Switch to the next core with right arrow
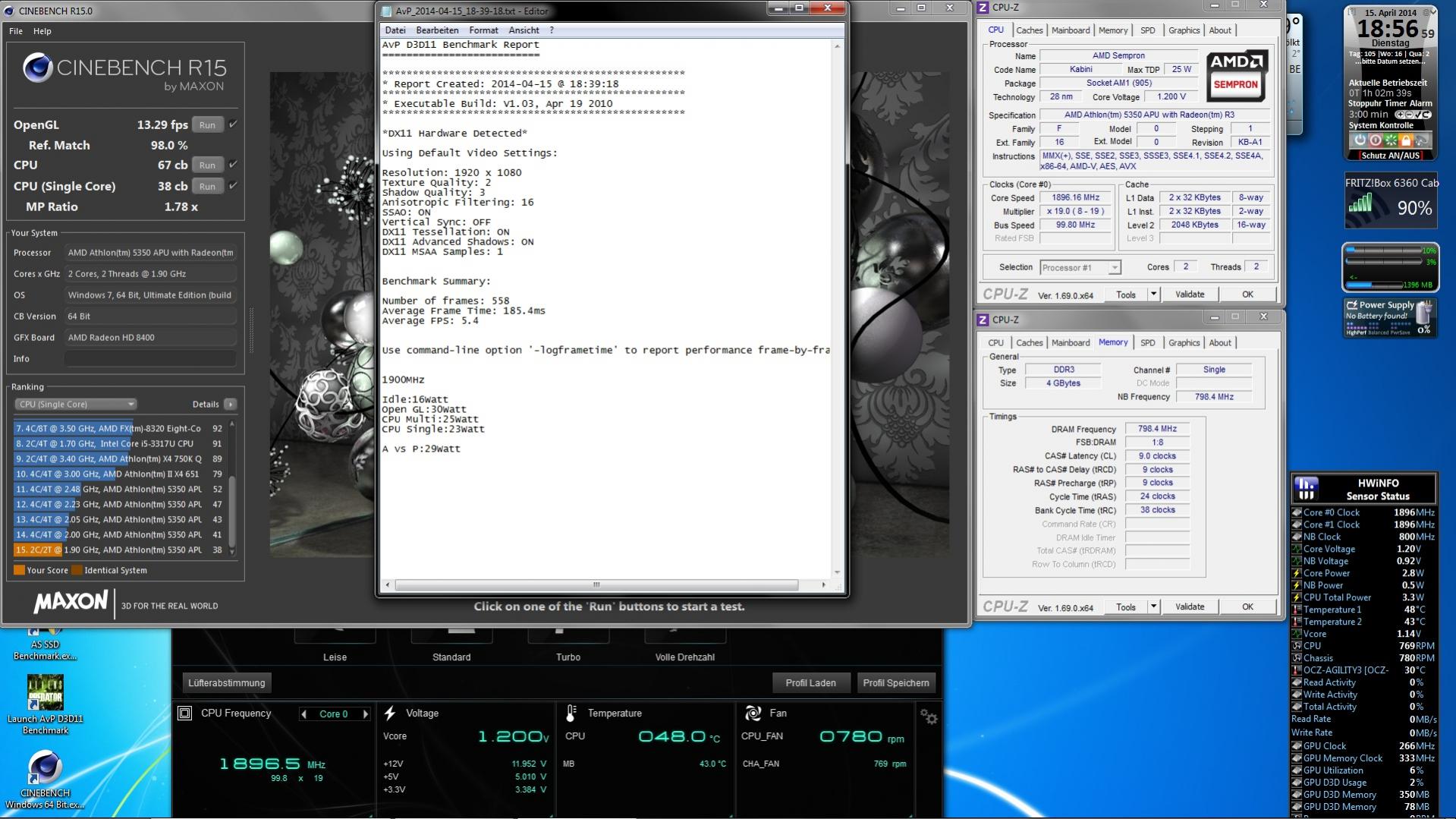Image resolution: width=1456 pixels, height=819 pixels. point(366,714)
